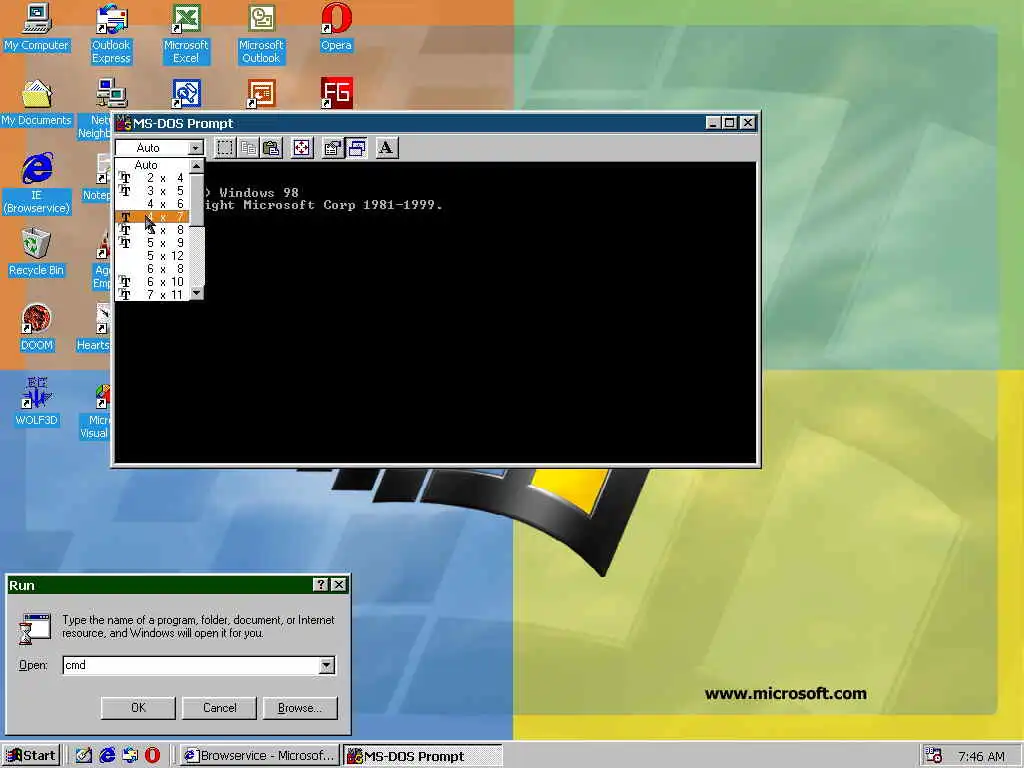Image resolution: width=1024 pixels, height=768 pixels.
Task: Click MS-DOS Prompt taskbar button
Action: pos(423,756)
